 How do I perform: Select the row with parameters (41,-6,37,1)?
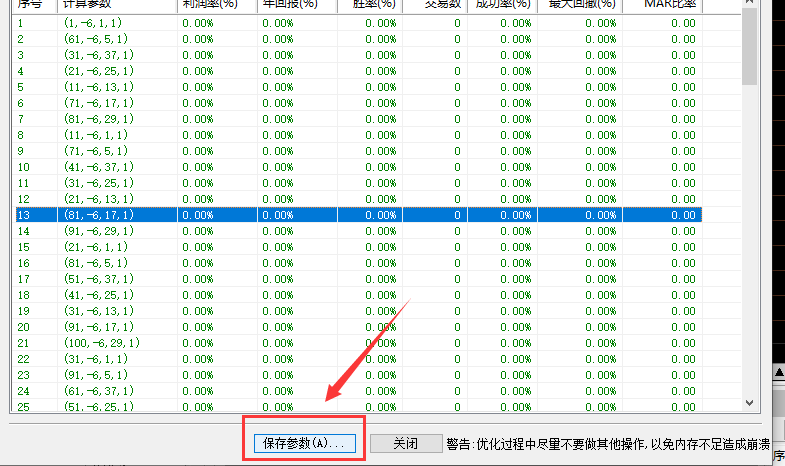pyautogui.click(x=358, y=167)
